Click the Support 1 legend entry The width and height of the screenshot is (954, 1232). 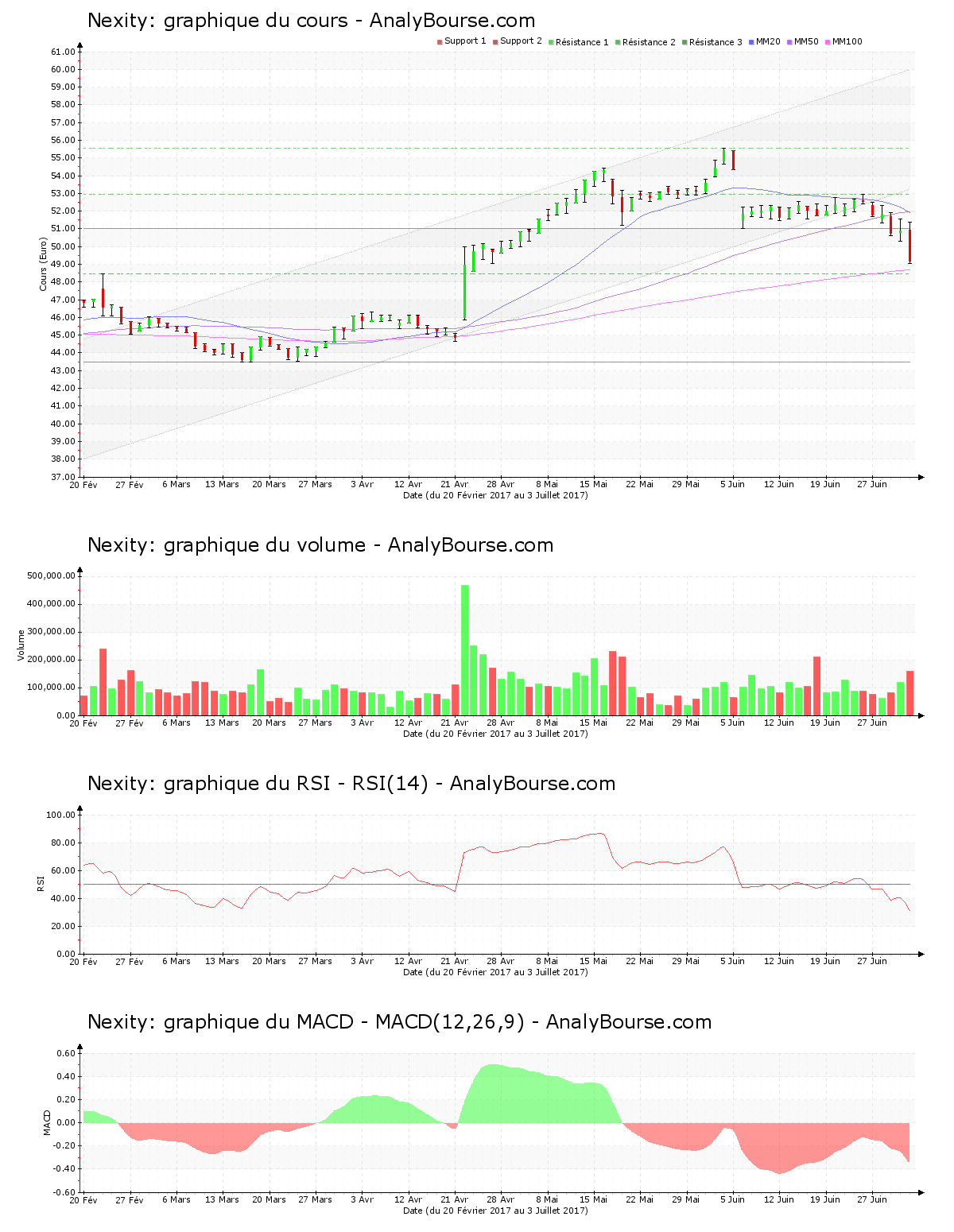[461, 41]
